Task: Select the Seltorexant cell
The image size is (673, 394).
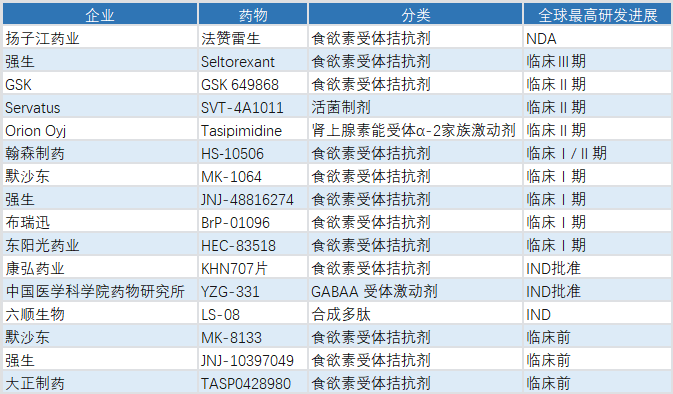Action: pos(253,61)
